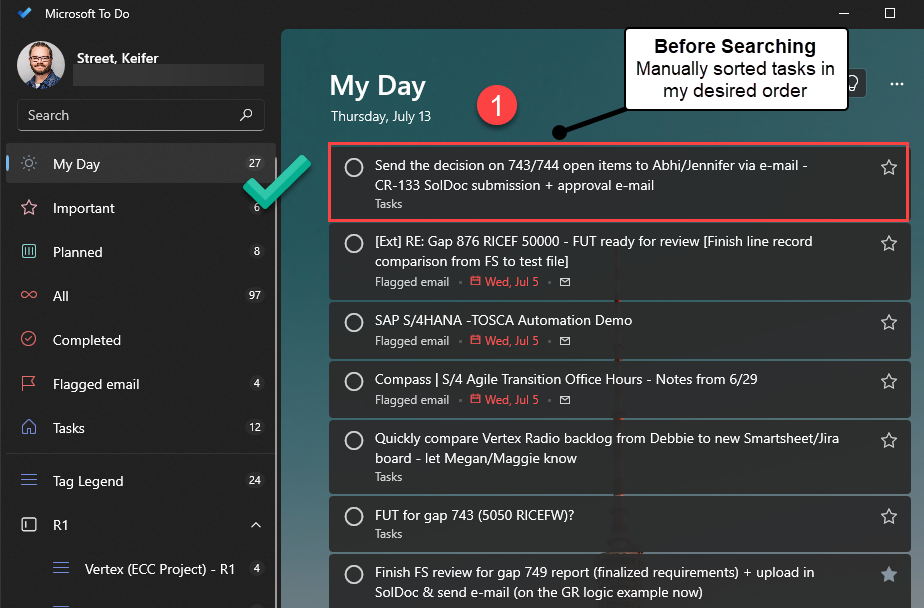Complete the SAP S/4HANA TOSCA Automation Demo task
Image resolution: width=924 pixels, height=608 pixels.
click(x=354, y=322)
